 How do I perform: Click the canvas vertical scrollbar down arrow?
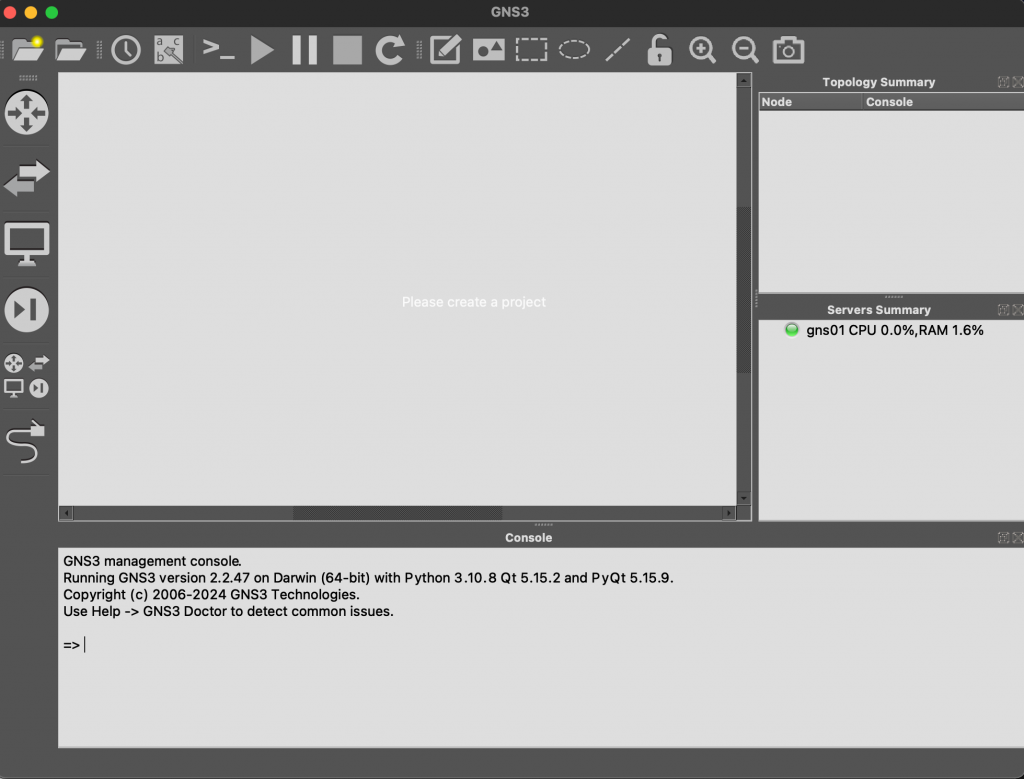pos(744,498)
